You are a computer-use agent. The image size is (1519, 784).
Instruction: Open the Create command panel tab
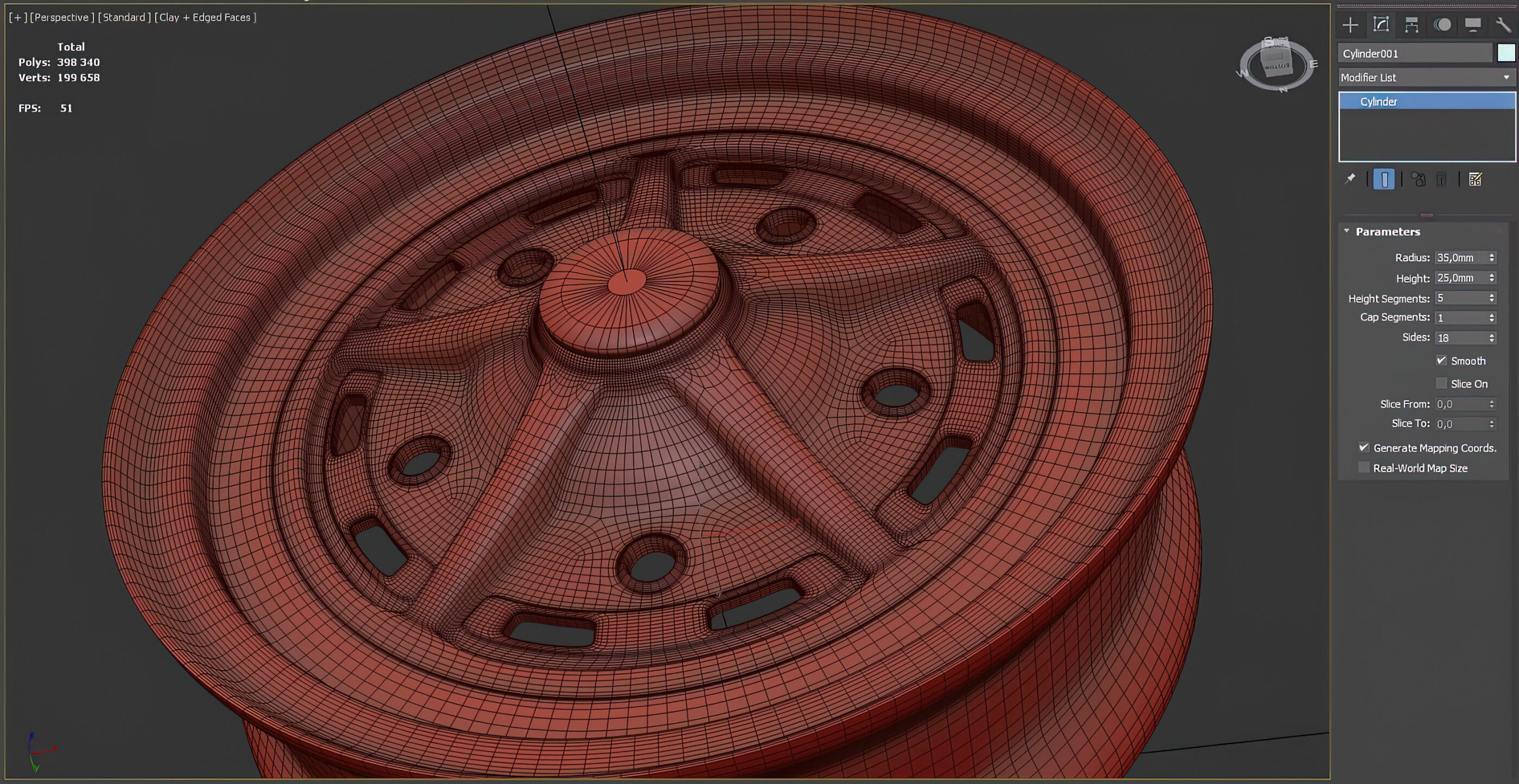pyautogui.click(x=1350, y=25)
